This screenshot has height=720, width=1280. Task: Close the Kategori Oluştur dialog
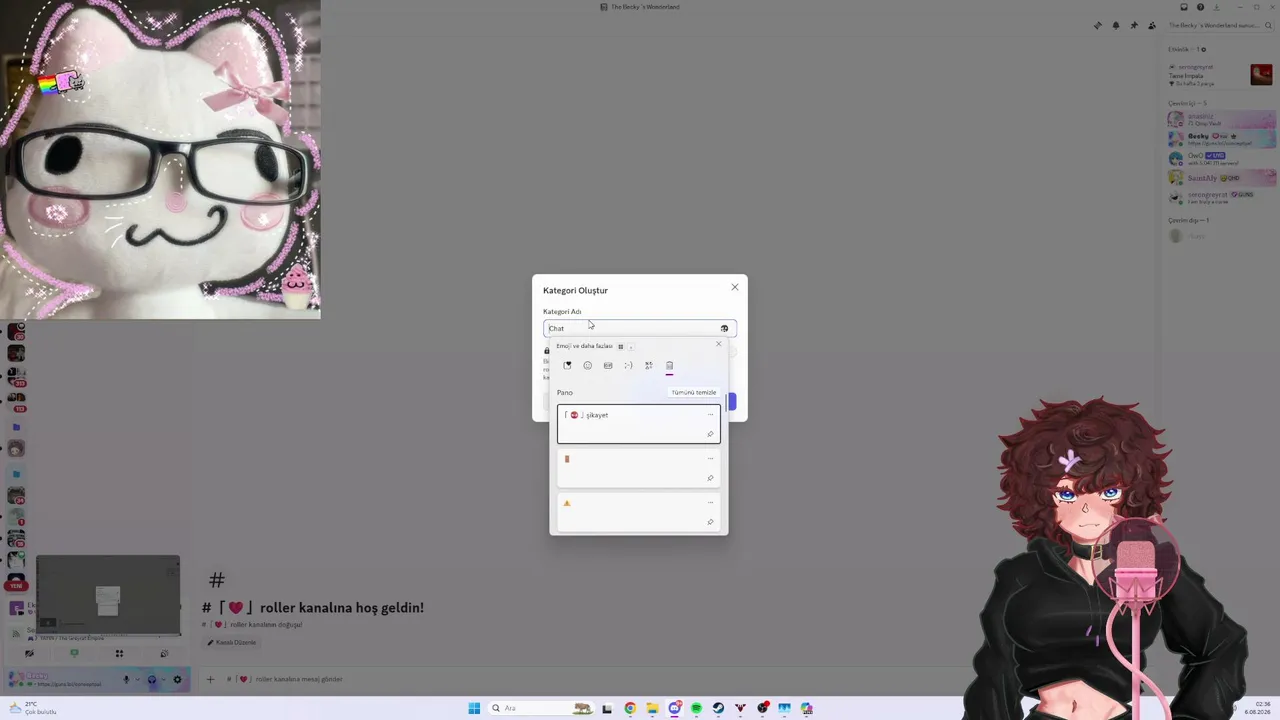tap(735, 287)
